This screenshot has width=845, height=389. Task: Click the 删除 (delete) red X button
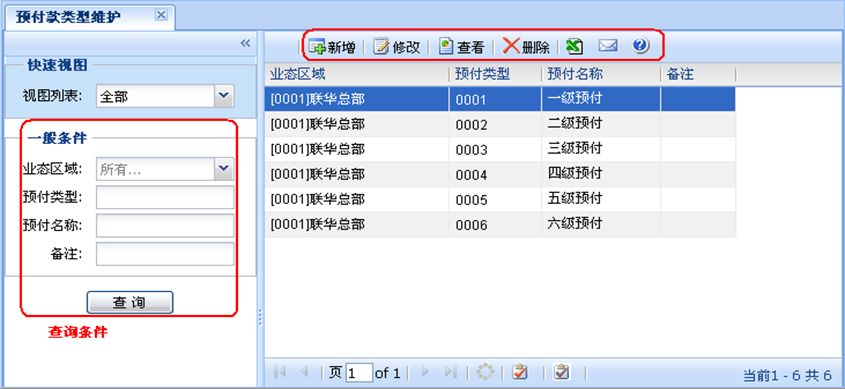coord(526,47)
